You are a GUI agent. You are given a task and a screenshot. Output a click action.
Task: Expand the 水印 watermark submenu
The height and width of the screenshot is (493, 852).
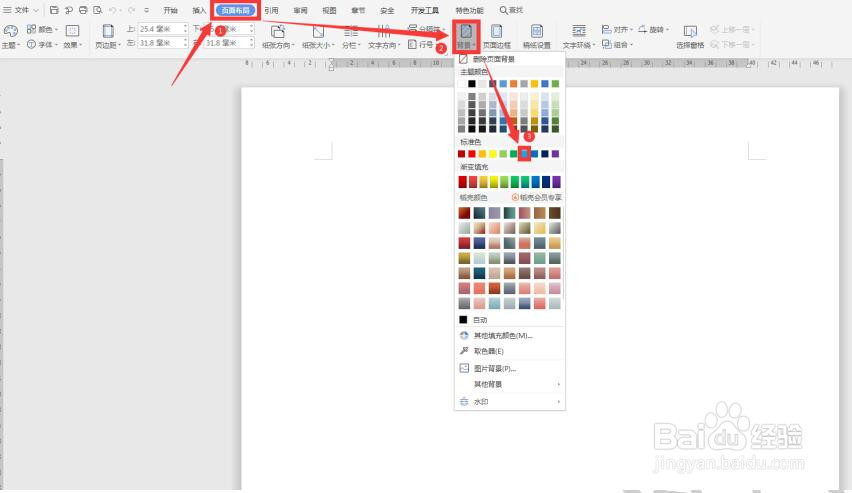(x=510, y=402)
